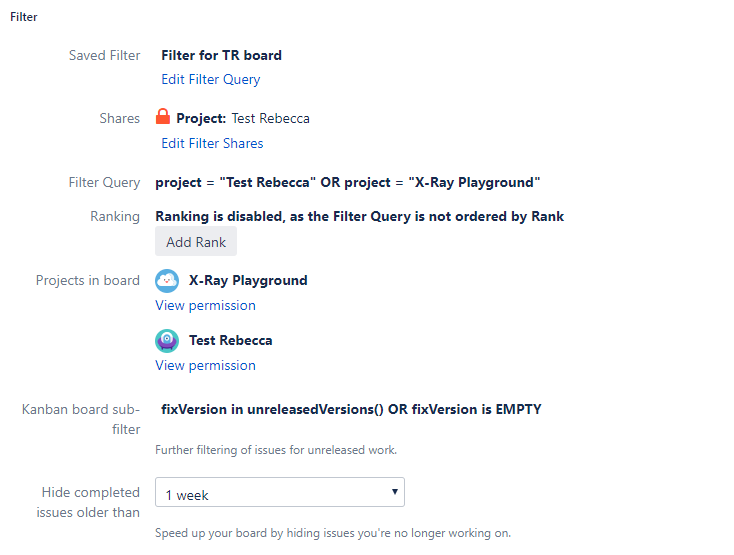Click the Filter for TR board name

tap(221, 55)
